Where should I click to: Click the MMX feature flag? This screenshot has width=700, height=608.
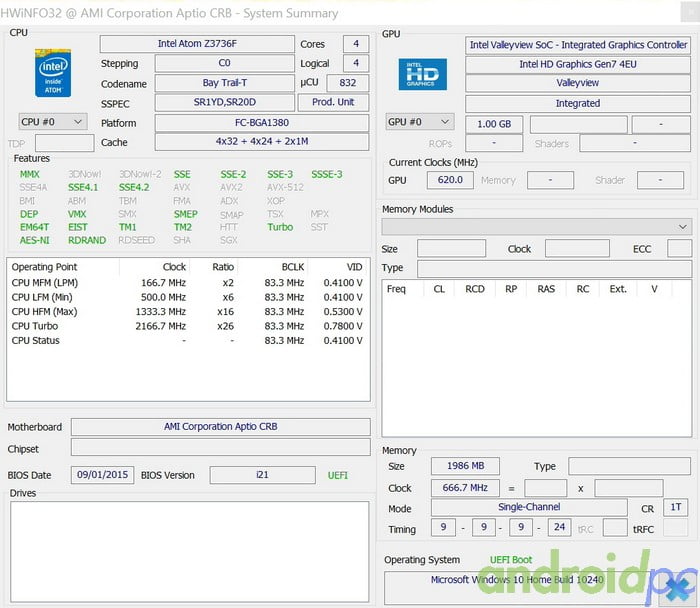29,175
